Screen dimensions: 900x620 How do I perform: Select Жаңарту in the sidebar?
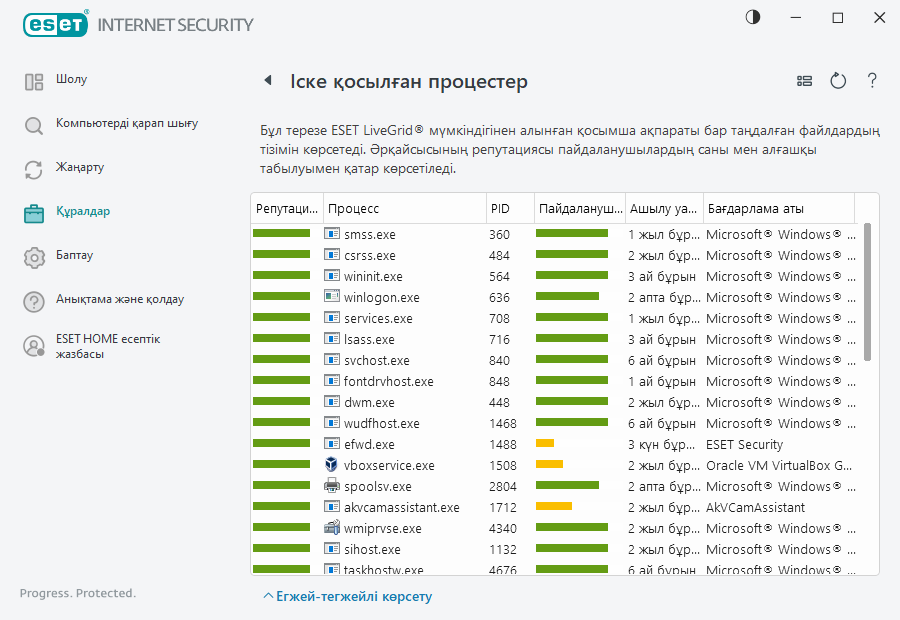pyautogui.click(x=80, y=167)
